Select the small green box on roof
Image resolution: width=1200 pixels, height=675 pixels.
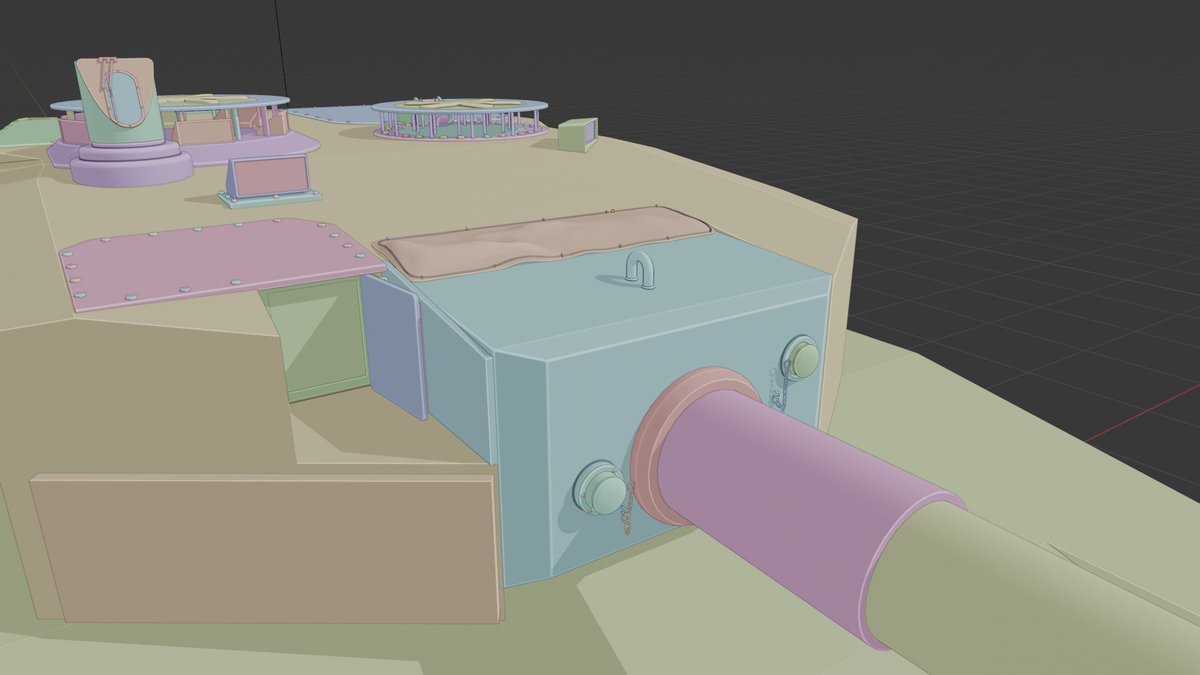point(578,135)
